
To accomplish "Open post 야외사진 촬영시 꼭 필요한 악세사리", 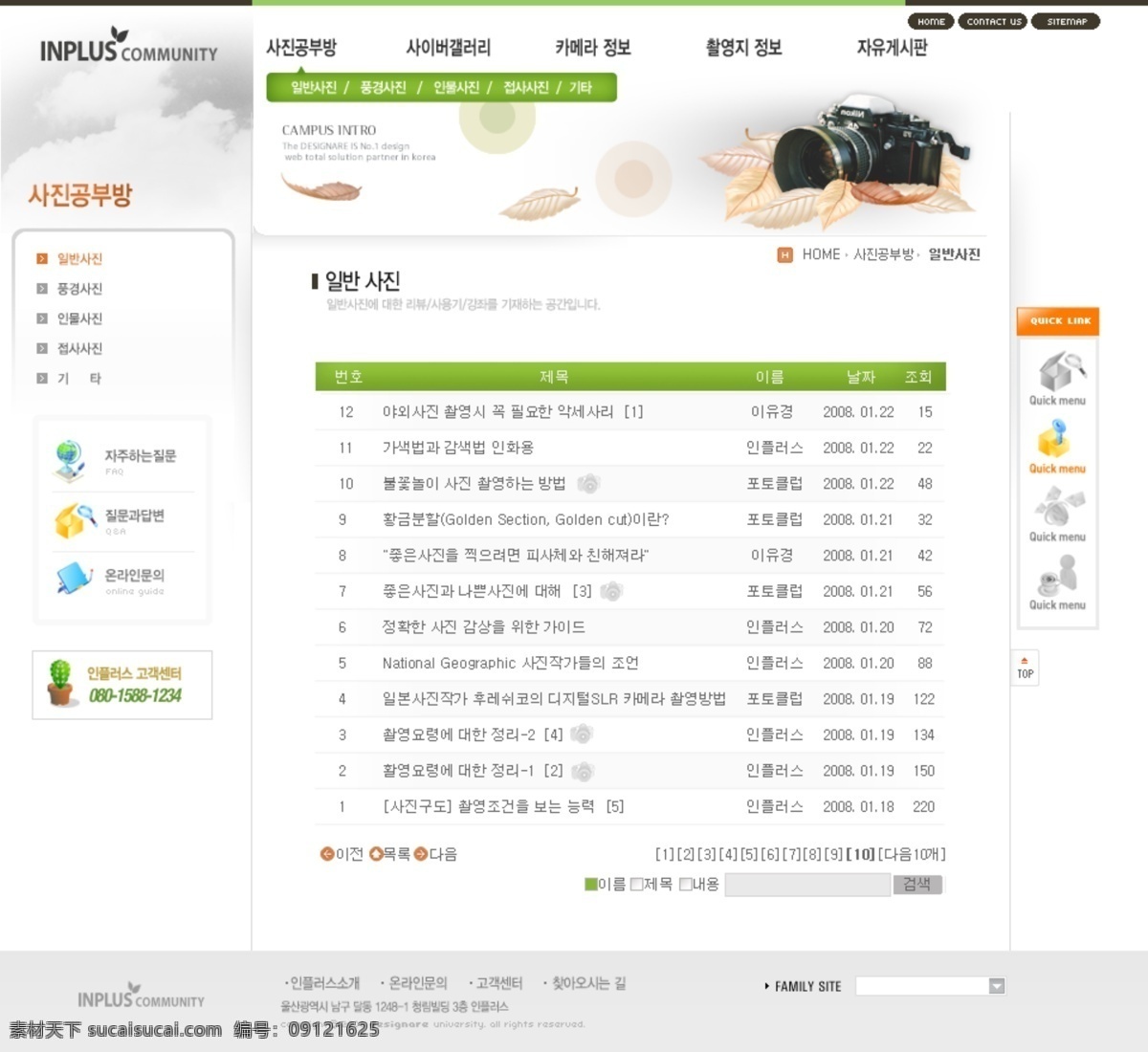I will [513, 412].
